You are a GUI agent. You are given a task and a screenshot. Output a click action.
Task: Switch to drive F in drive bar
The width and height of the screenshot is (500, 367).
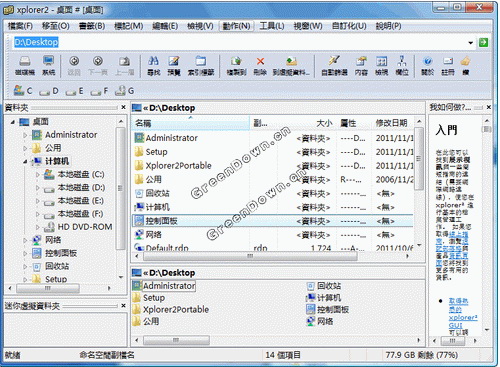[99, 91]
